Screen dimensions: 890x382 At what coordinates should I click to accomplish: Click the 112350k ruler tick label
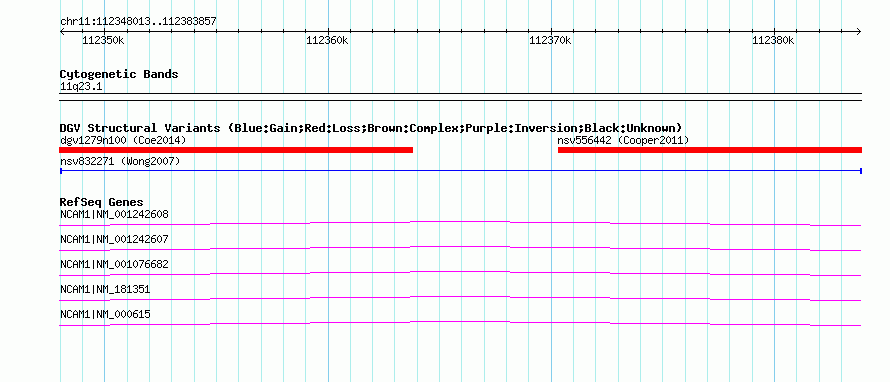click(103, 40)
